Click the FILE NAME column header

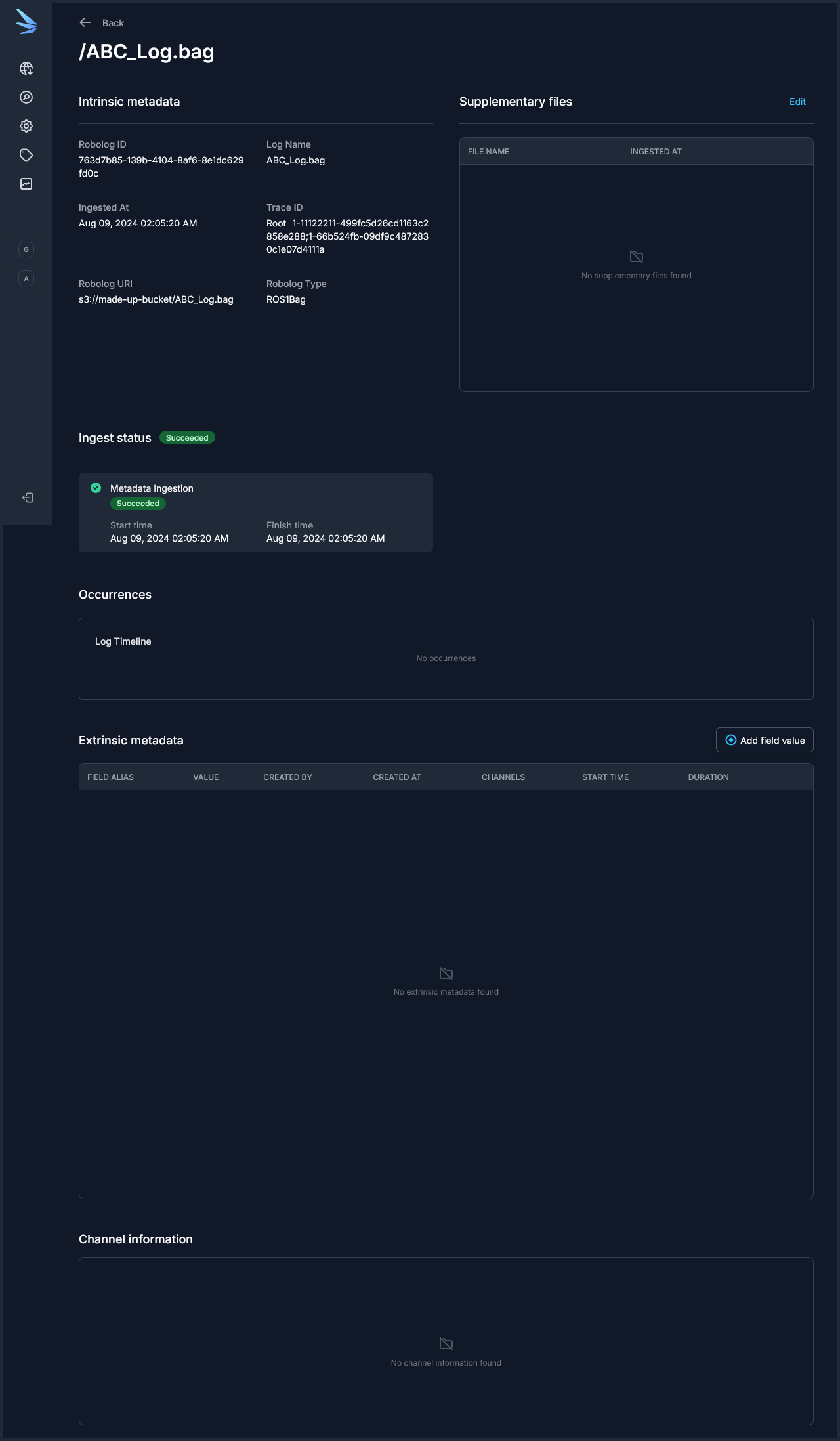(x=488, y=152)
